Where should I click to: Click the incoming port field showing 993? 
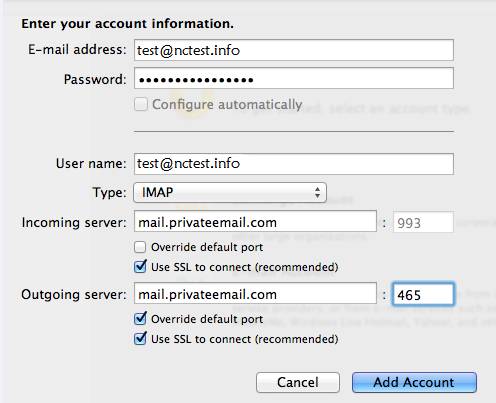pos(423,222)
